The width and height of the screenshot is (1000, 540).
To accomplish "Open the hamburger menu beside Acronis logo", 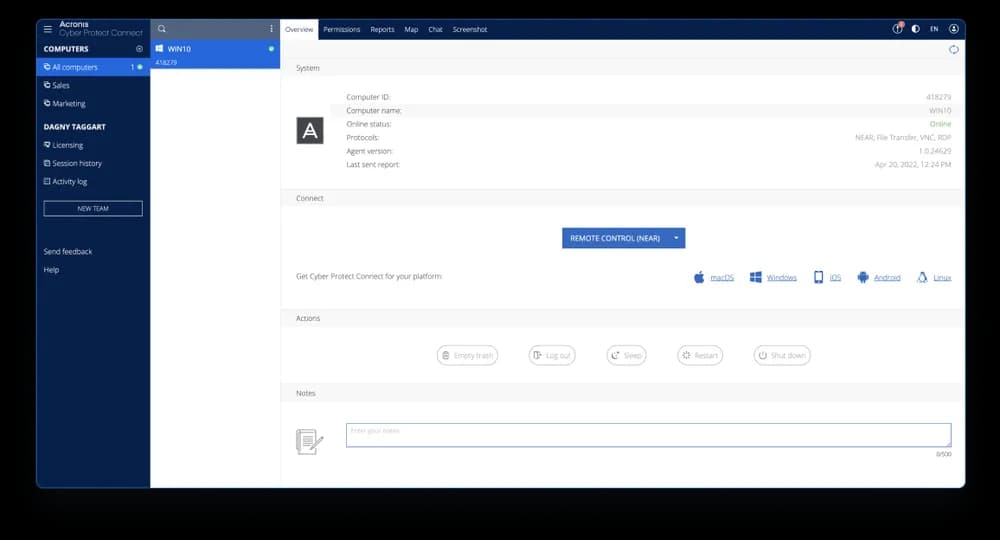I will click(48, 29).
